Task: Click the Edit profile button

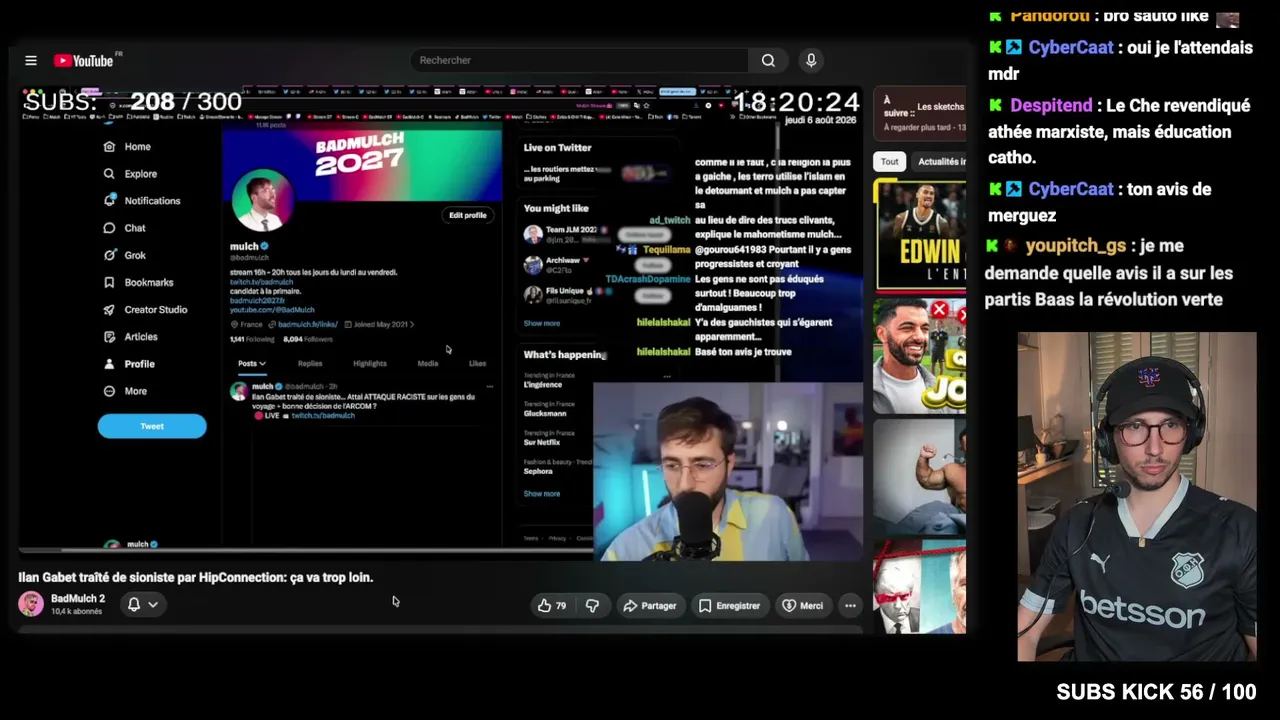Action: coord(467,215)
